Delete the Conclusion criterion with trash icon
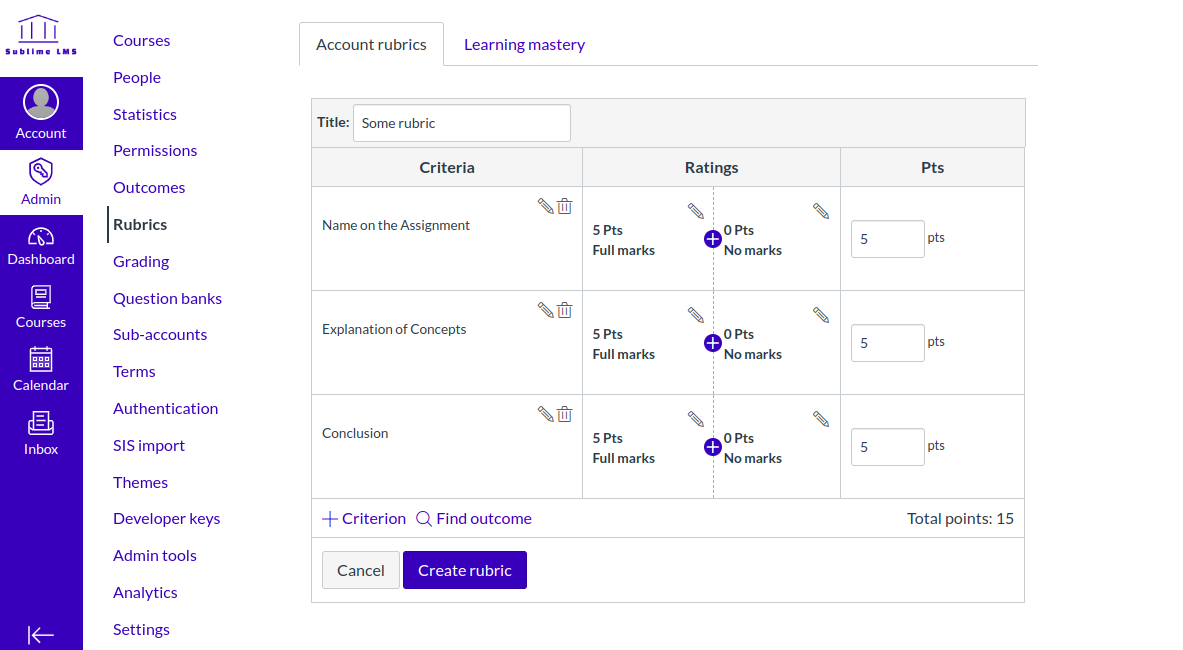This screenshot has height=650, width=1183. (565, 414)
